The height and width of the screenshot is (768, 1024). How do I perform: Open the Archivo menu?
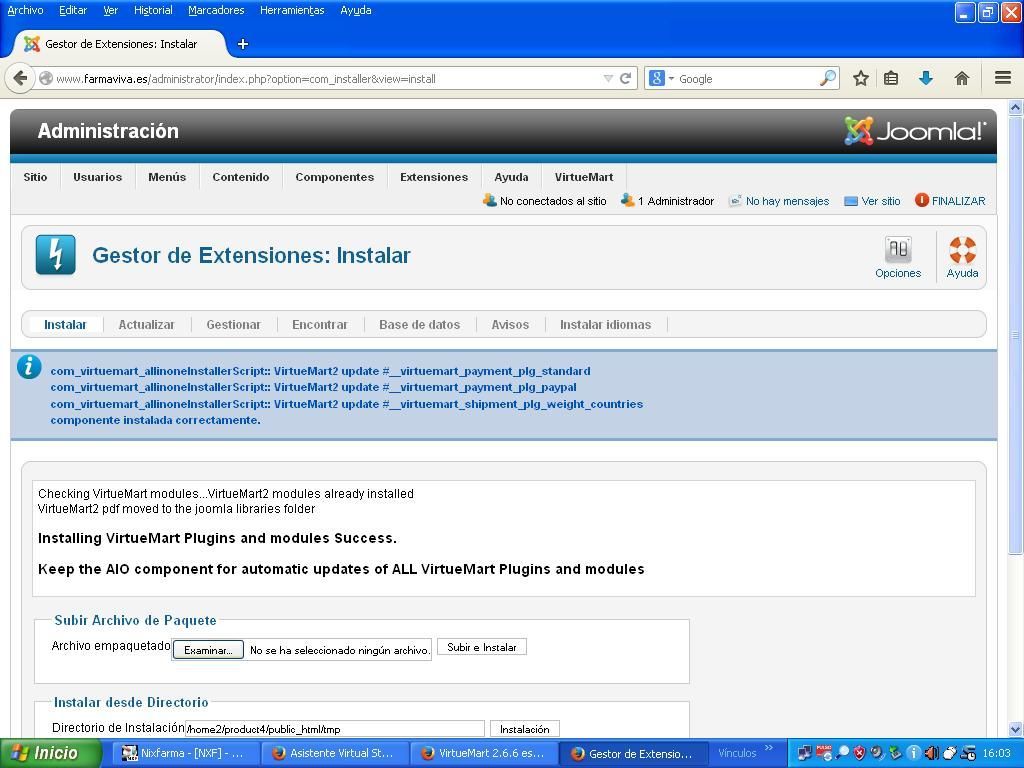coord(25,10)
